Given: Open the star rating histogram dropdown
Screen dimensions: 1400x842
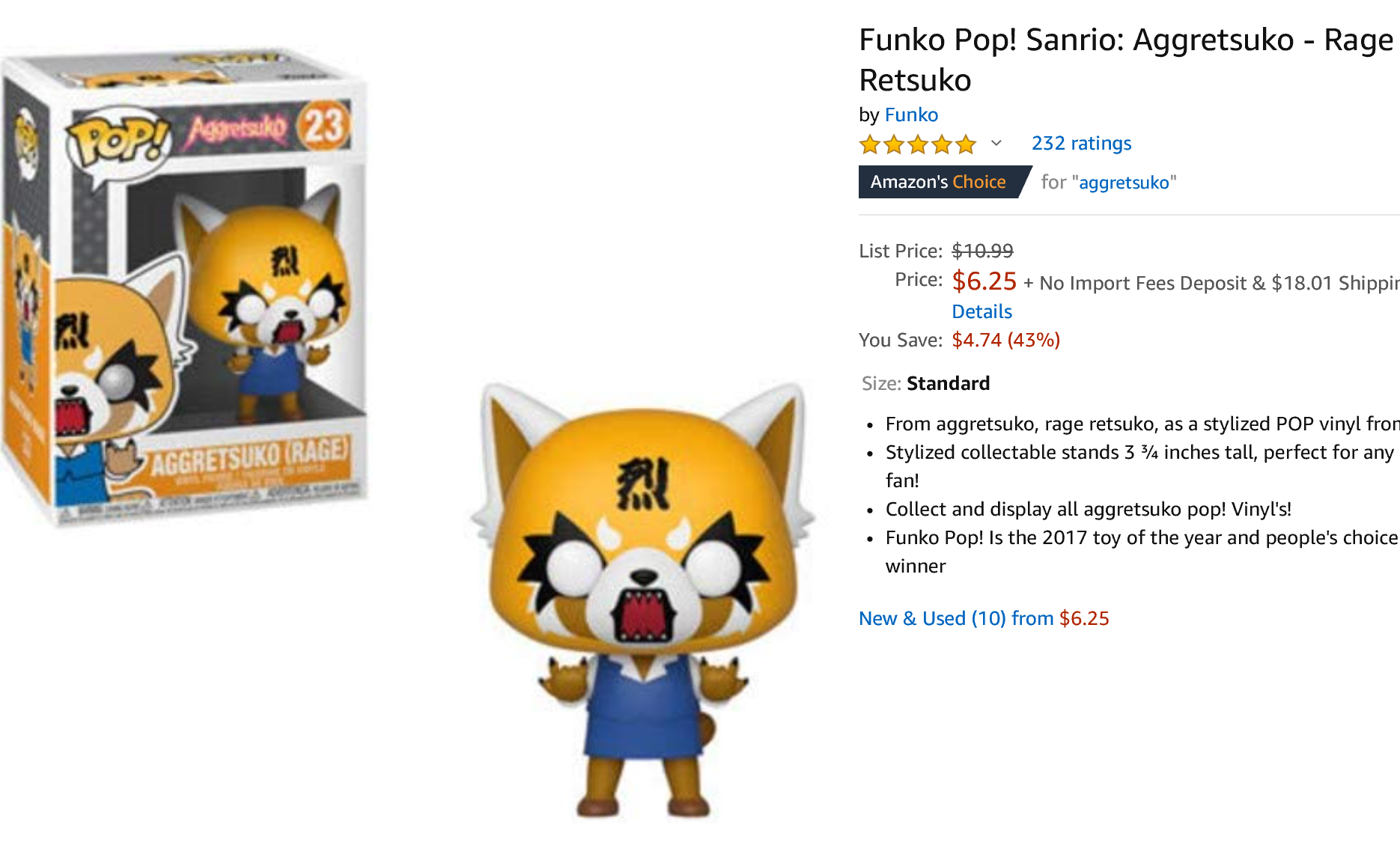Looking at the screenshot, I should (x=996, y=144).
